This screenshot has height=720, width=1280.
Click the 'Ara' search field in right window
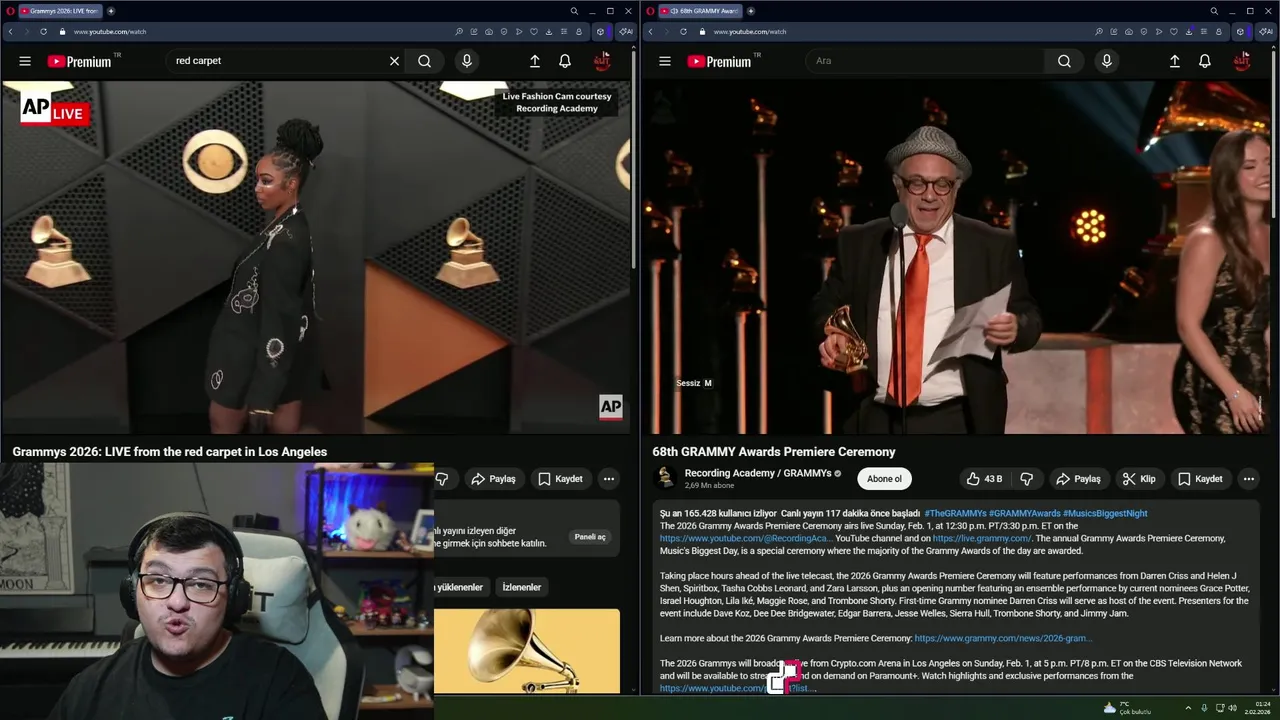[925, 61]
